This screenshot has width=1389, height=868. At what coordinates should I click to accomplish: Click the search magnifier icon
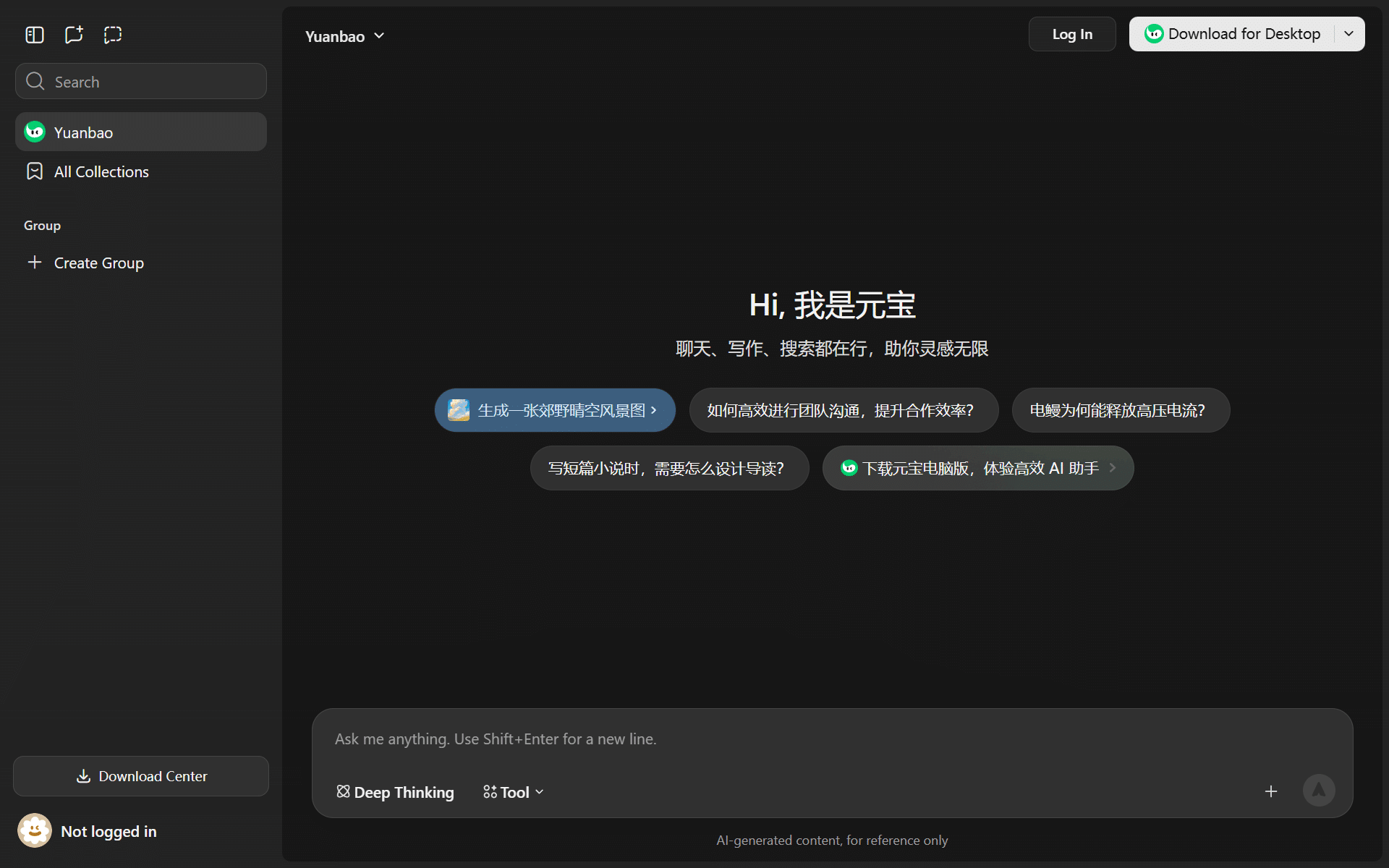[x=35, y=81]
